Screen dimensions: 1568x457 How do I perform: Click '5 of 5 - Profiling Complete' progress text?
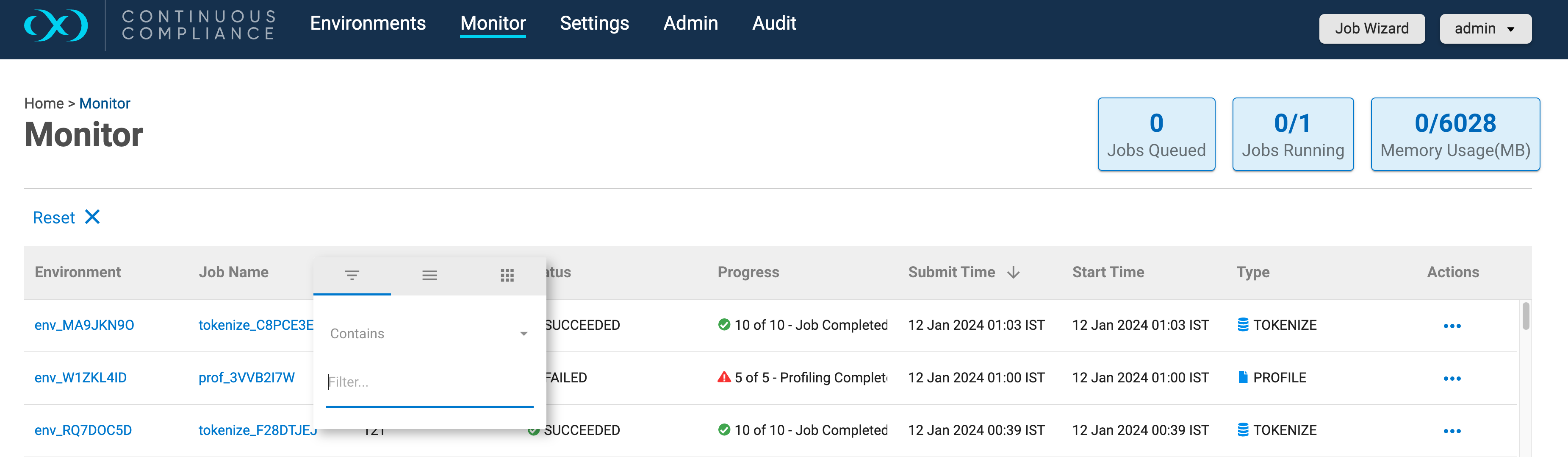[811, 377]
